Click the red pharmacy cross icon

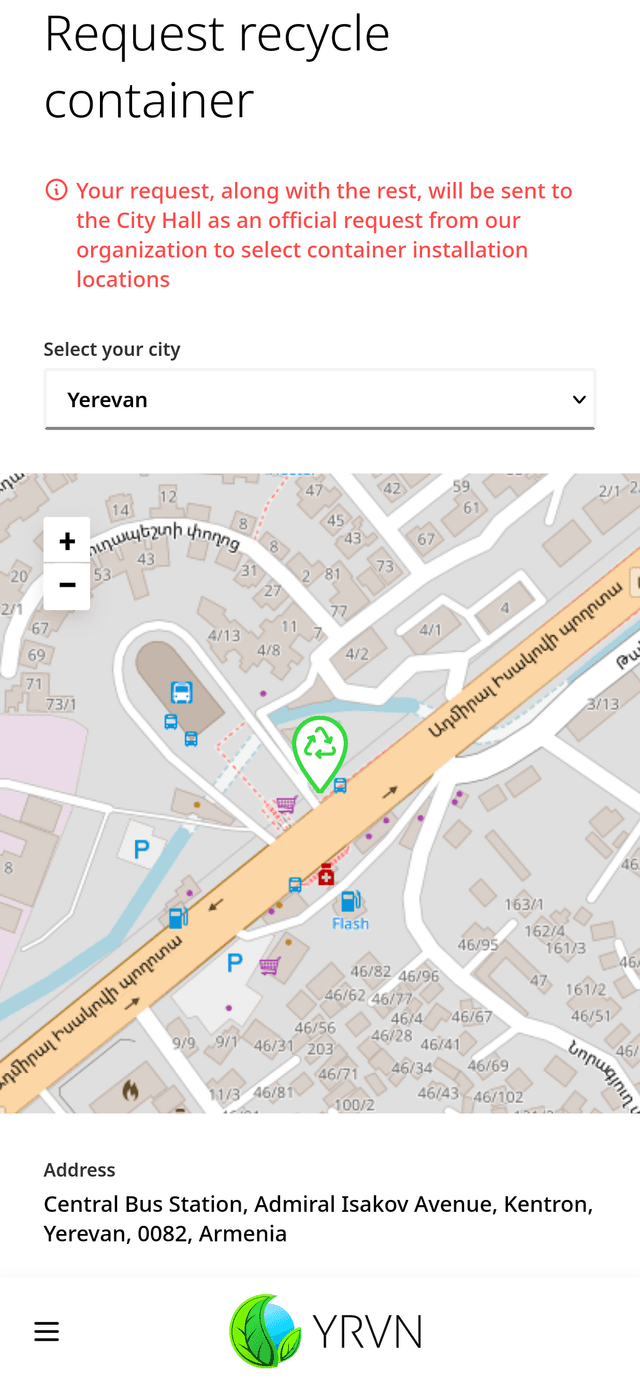click(x=326, y=874)
